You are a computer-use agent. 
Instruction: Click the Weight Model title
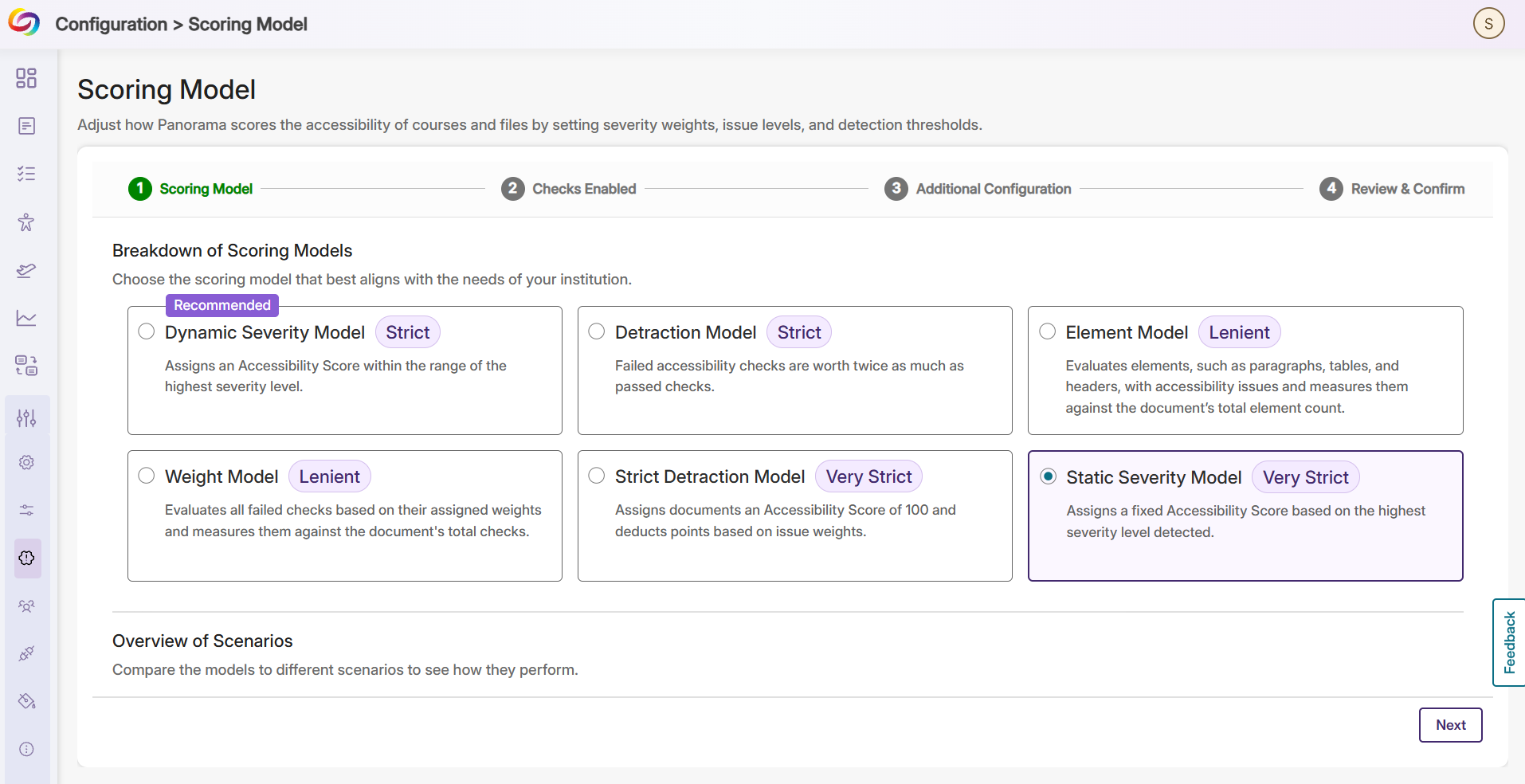221,476
